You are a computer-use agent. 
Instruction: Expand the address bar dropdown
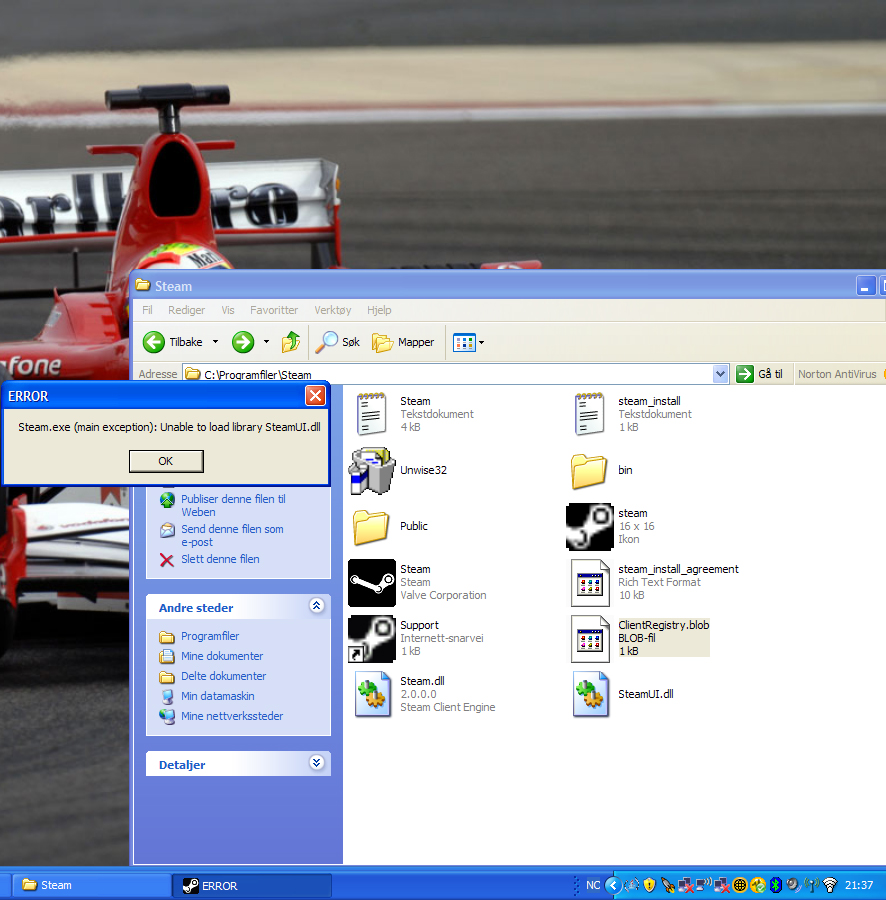pos(720,374)
